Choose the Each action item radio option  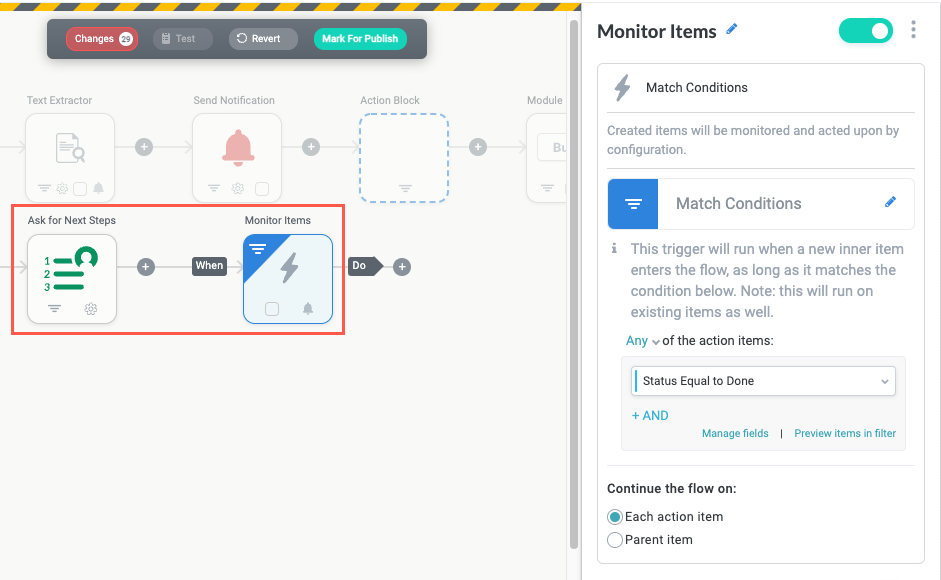(615, 517)
